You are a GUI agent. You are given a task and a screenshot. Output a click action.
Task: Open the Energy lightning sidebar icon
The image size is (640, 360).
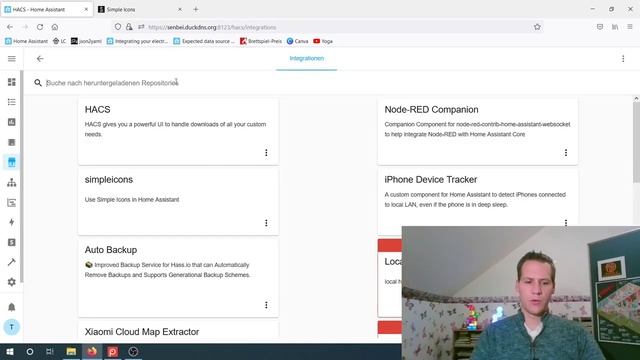coord(11,222)
